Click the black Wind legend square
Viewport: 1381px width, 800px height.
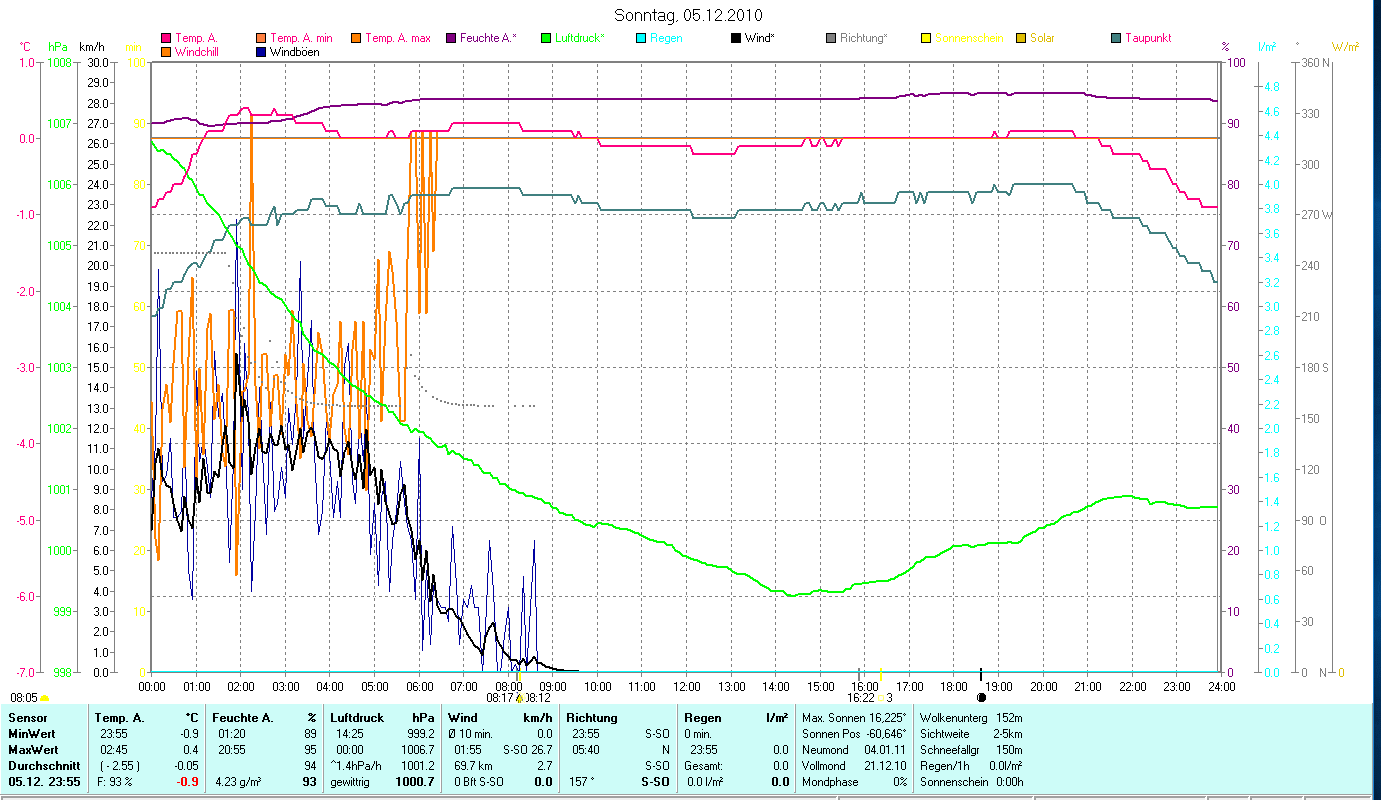click(x=736, y=38)
